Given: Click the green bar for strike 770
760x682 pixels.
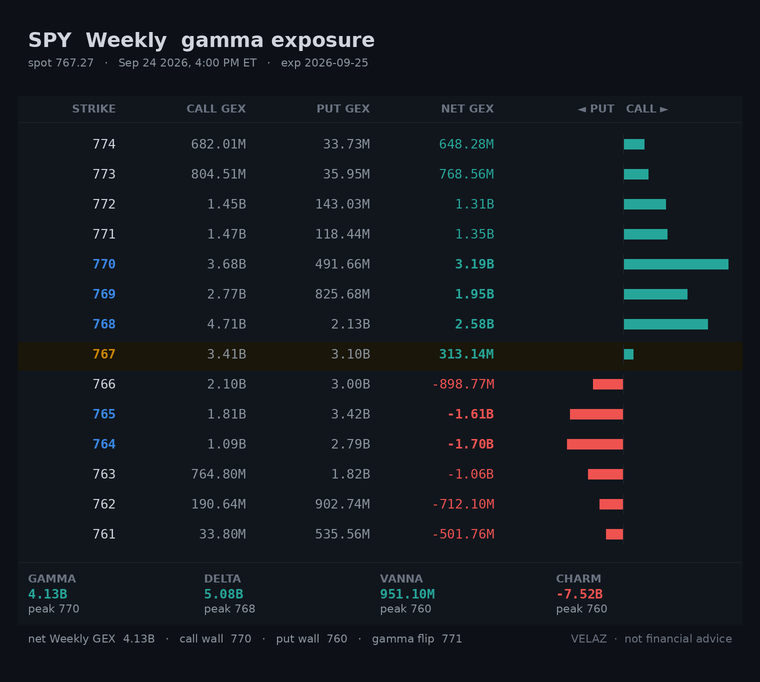Looking at the screenshot, I should click(676, 264).
